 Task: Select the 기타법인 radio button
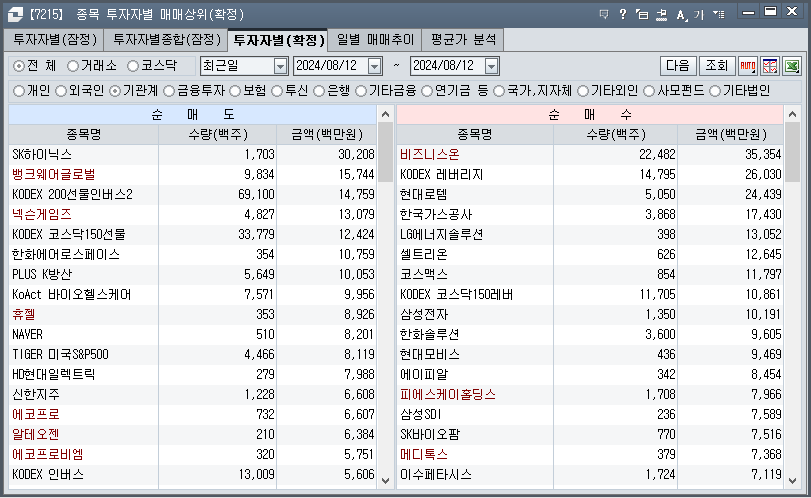click(715, 91)
